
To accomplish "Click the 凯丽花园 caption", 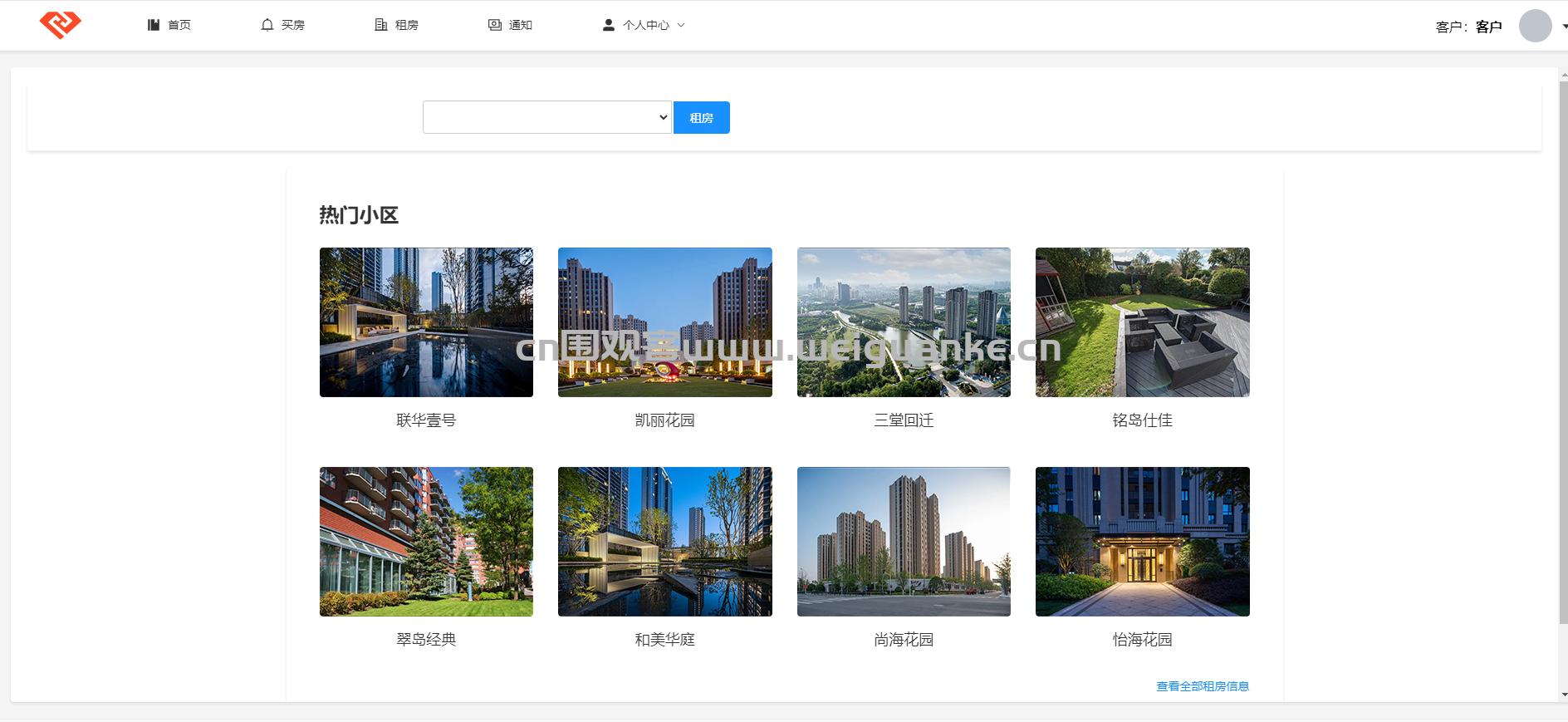I will click(665, 420).
